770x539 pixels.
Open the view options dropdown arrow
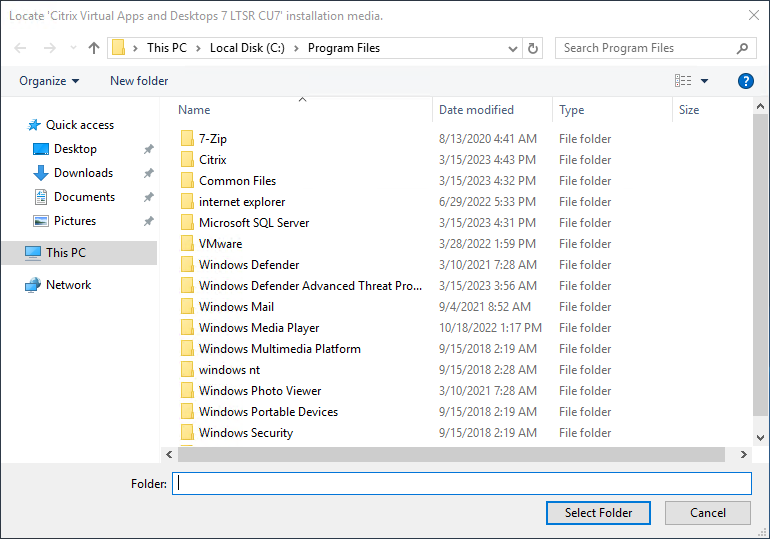coord(704,81)
